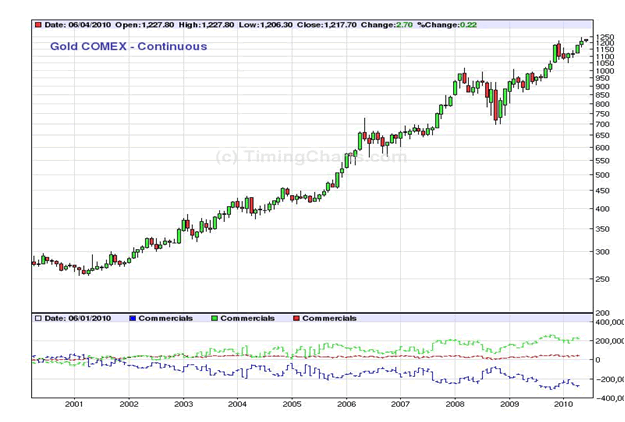Select the green Commercials legend swatch
This screenshot has width=625, height=422.
pos(214,318)
